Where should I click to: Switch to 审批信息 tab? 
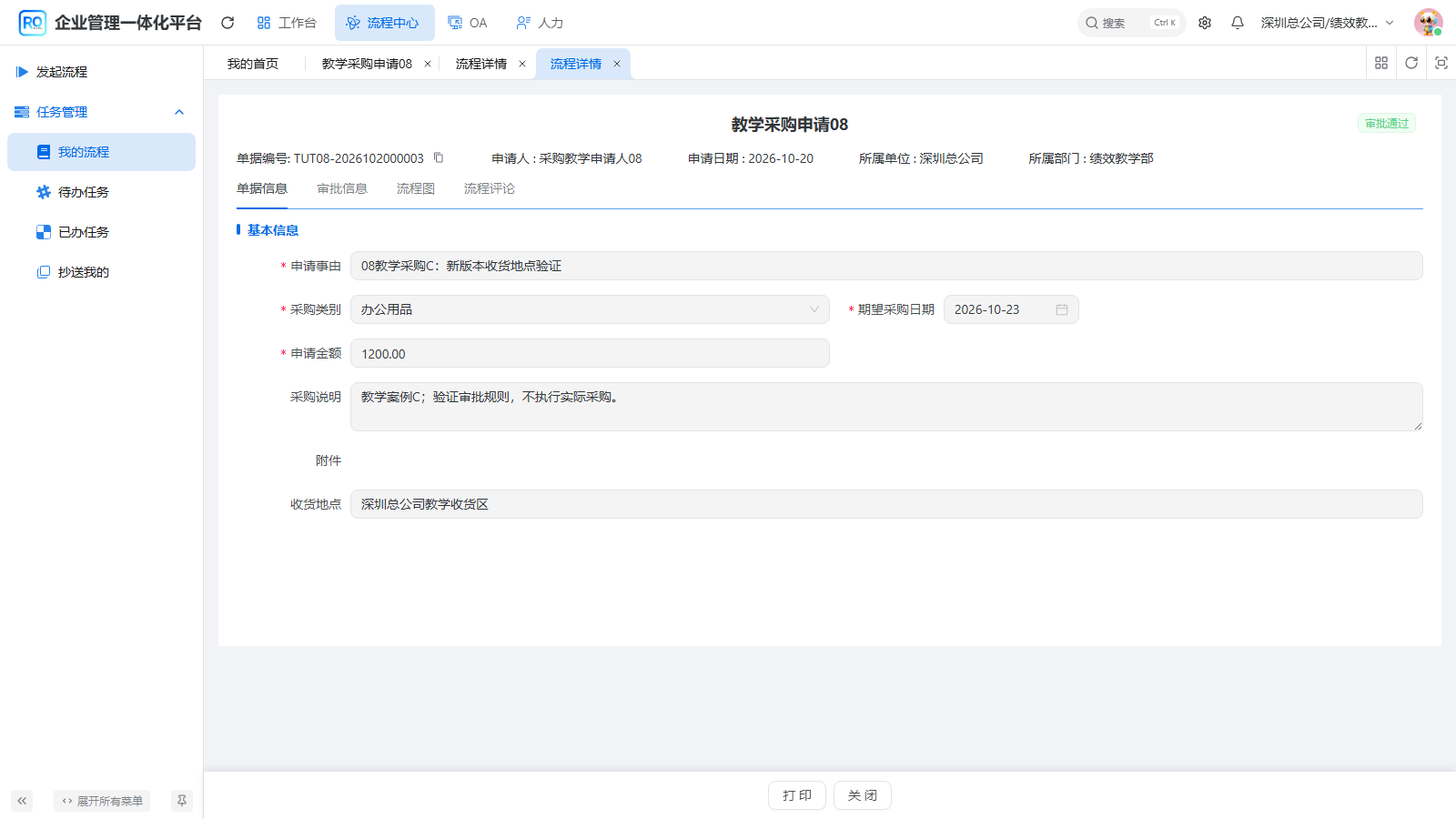342,188
